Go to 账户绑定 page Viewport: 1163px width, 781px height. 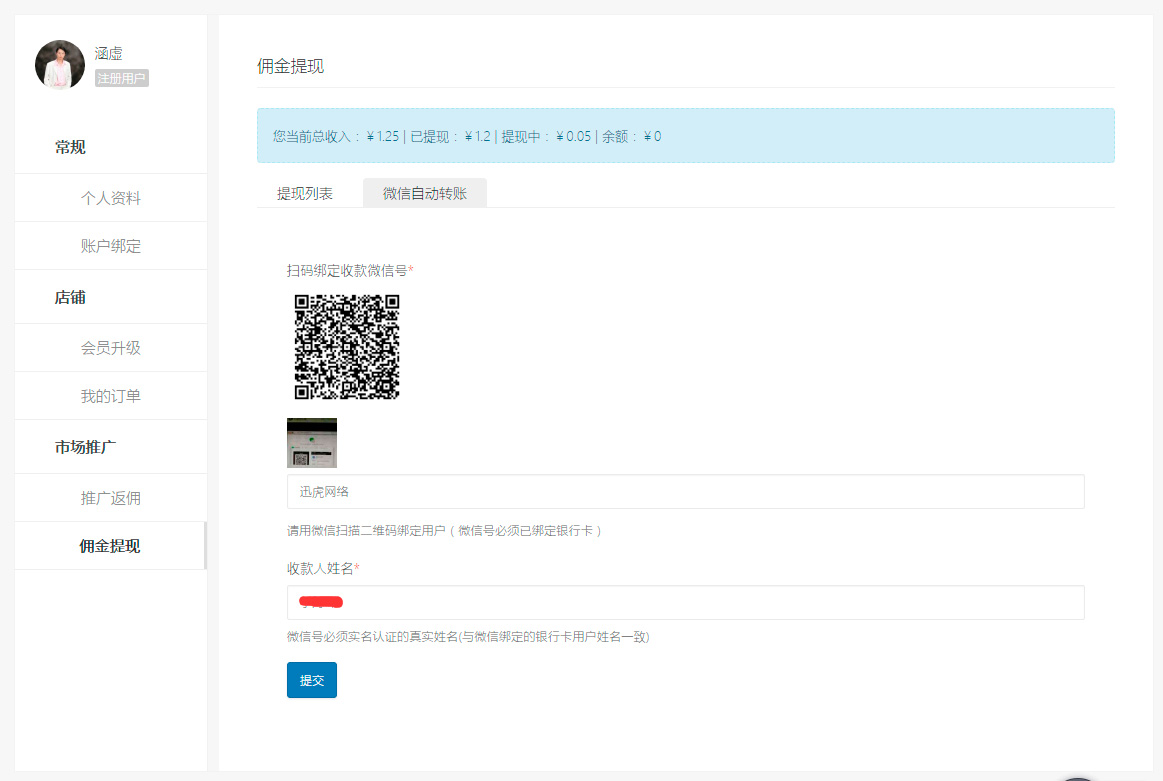(x=111, y=246)
